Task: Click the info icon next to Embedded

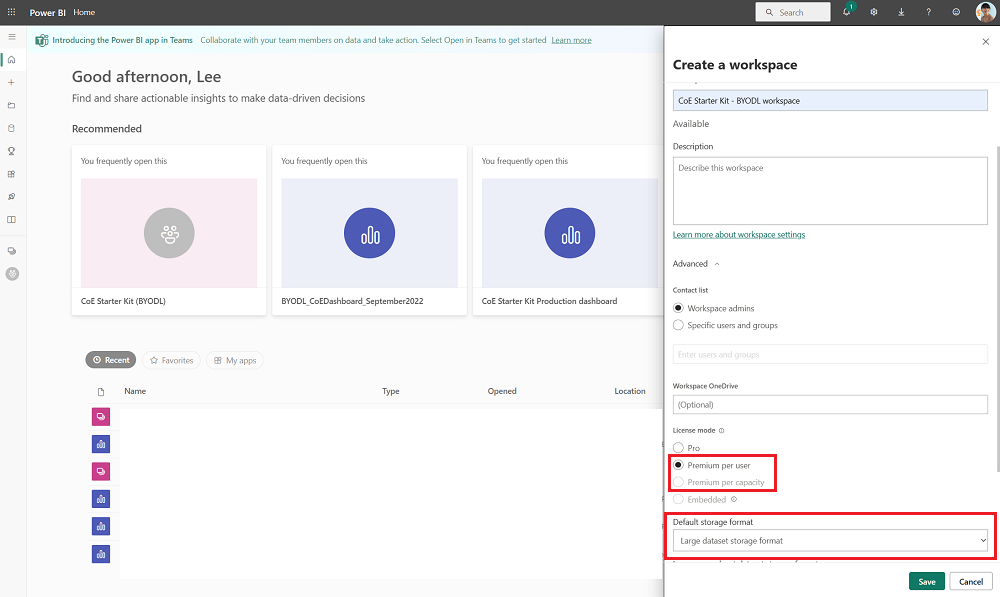Action: pos(734,499)
